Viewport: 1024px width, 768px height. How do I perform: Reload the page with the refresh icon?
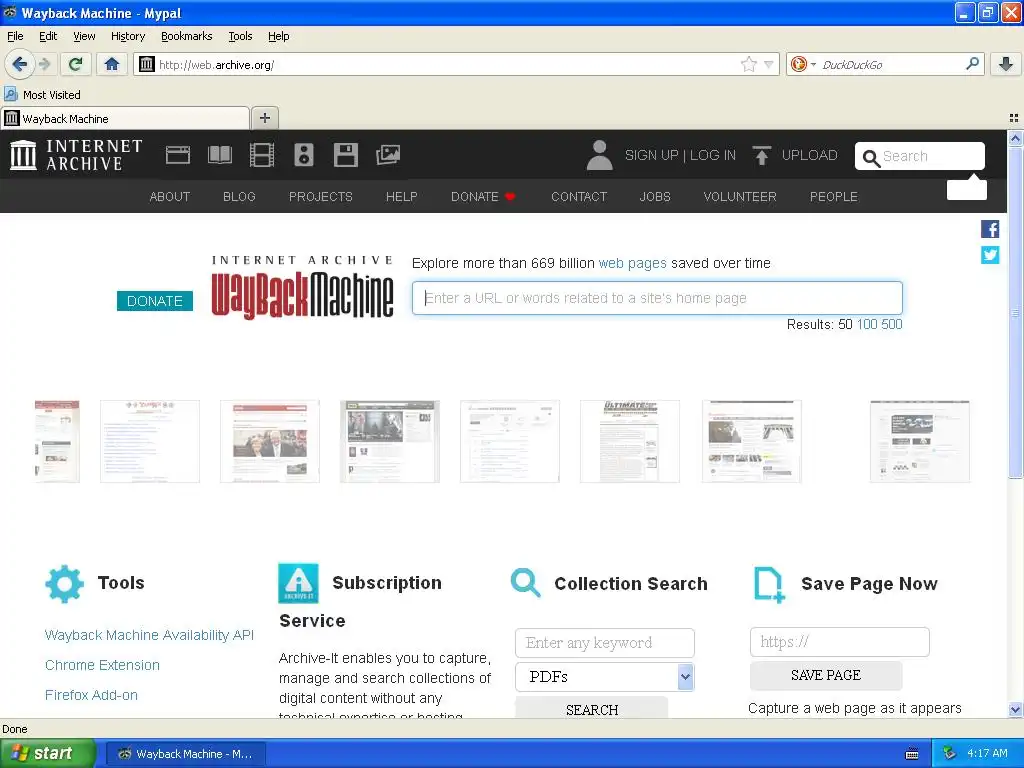(75, 64)
